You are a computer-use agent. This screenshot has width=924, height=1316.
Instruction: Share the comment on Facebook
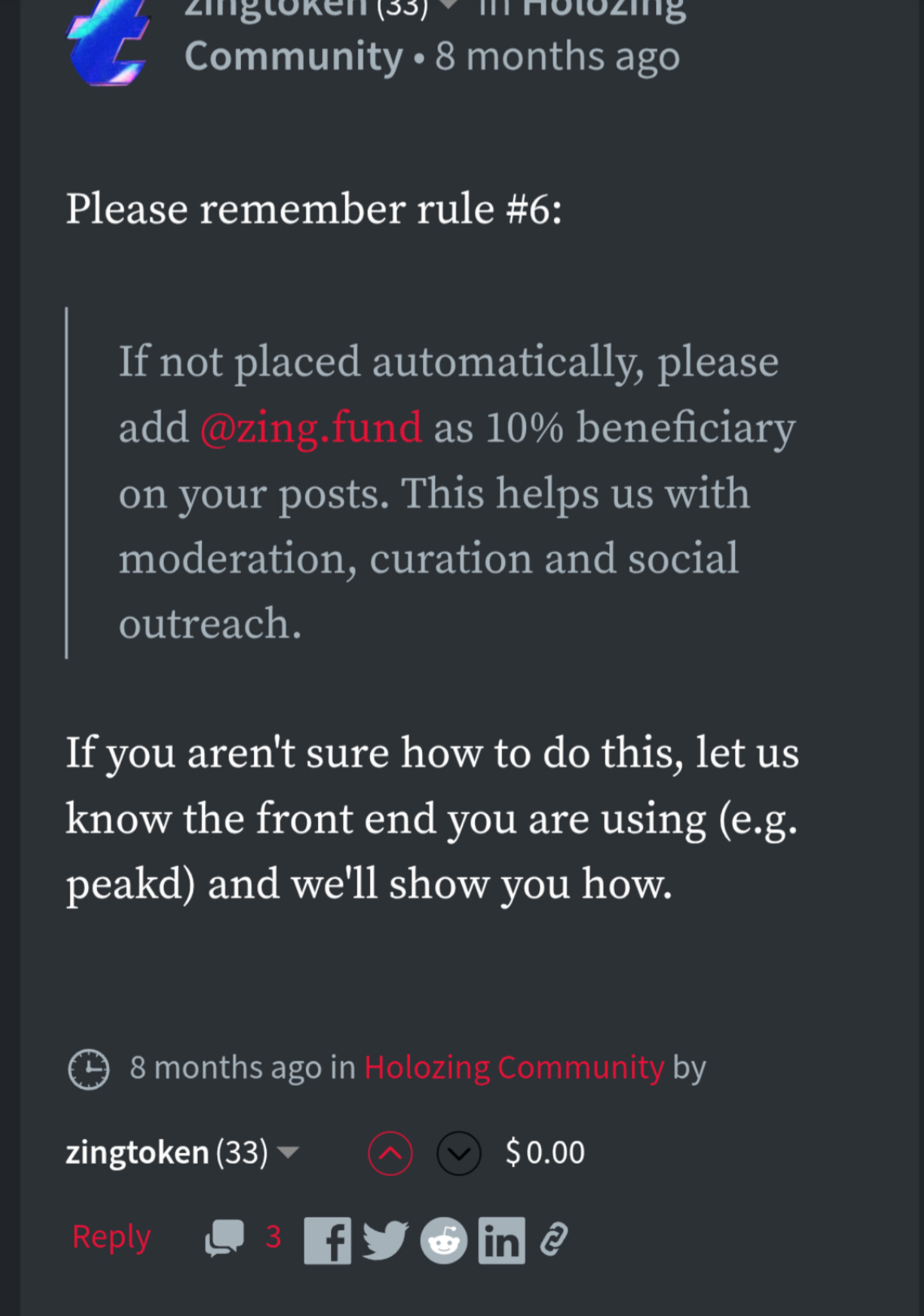click(x=328, y=1240)
